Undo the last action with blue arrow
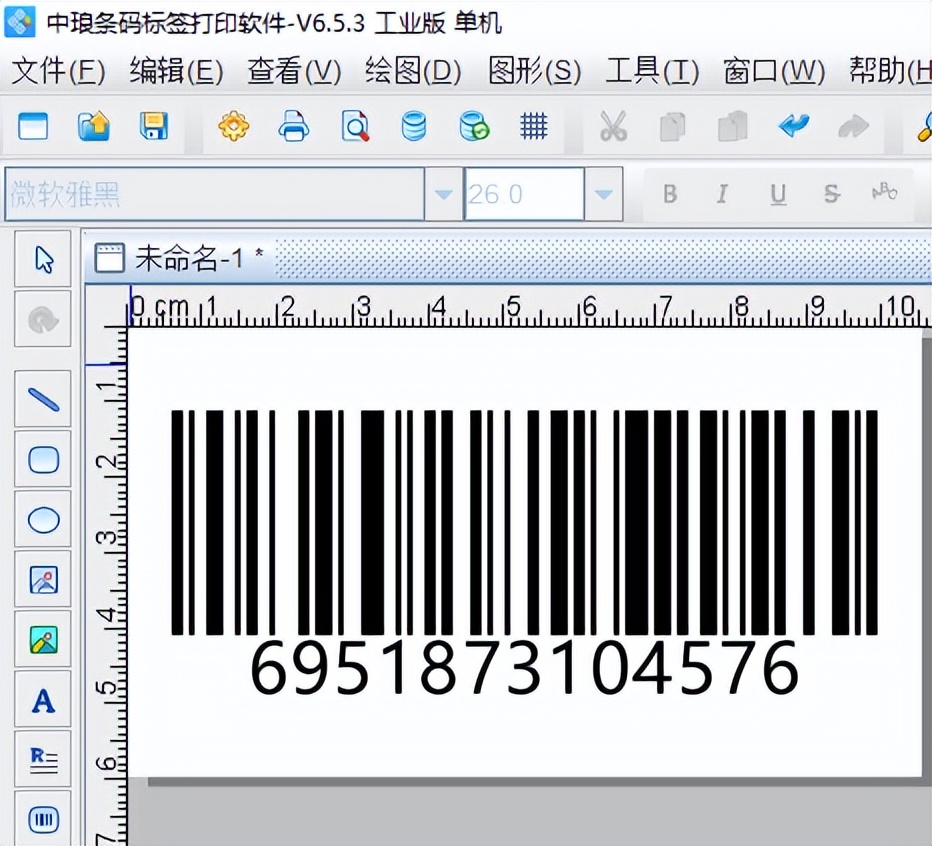Viewport: 932px width, 846px height. [x=794, y=126]
